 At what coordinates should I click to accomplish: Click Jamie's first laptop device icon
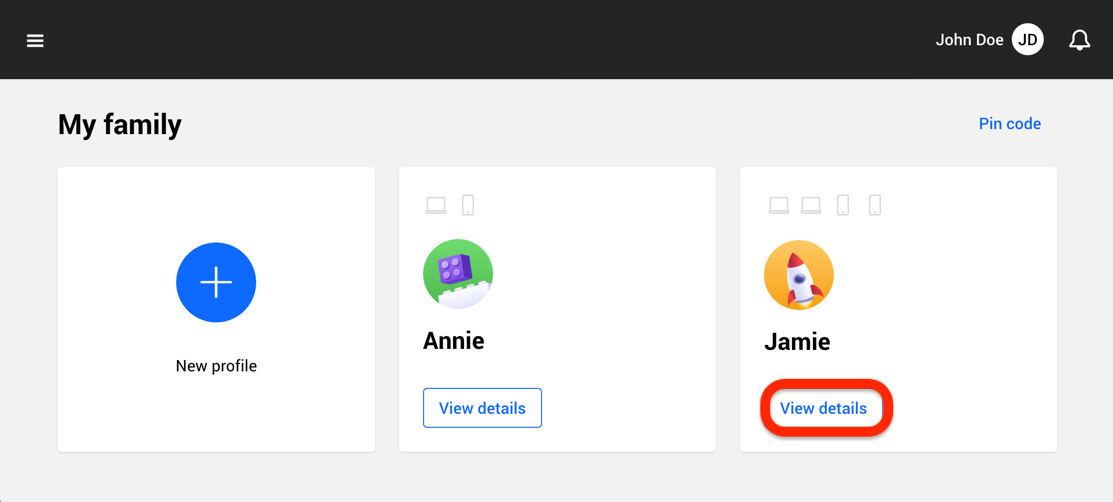click(779, 205)
